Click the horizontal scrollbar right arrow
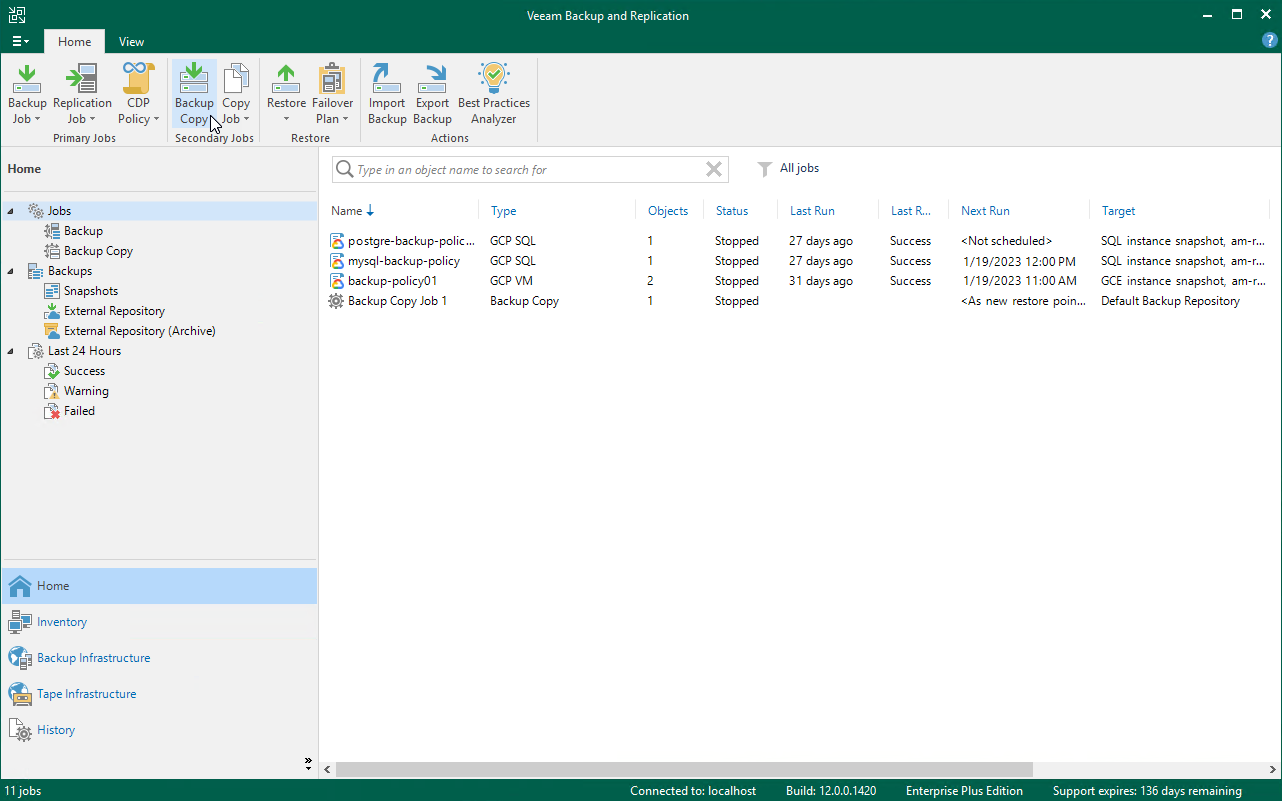Image resolution: width=1282 pixels, height=801 pixels. pos(1273,769)
